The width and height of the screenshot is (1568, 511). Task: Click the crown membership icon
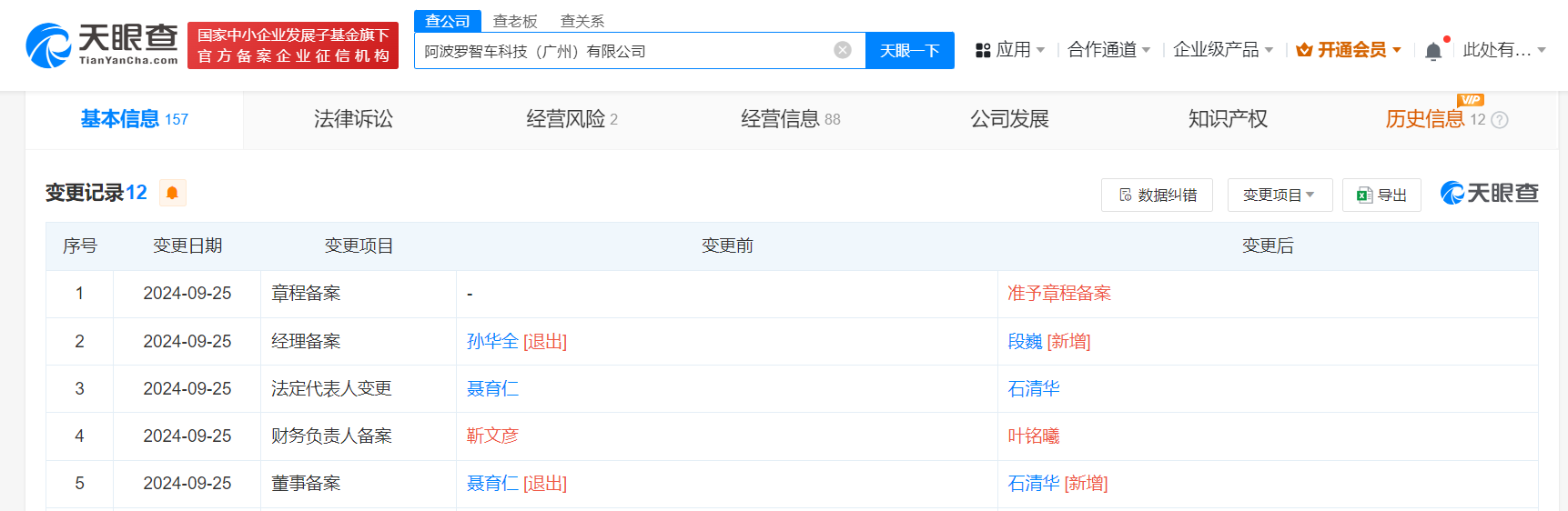[x=1304, y=50]
